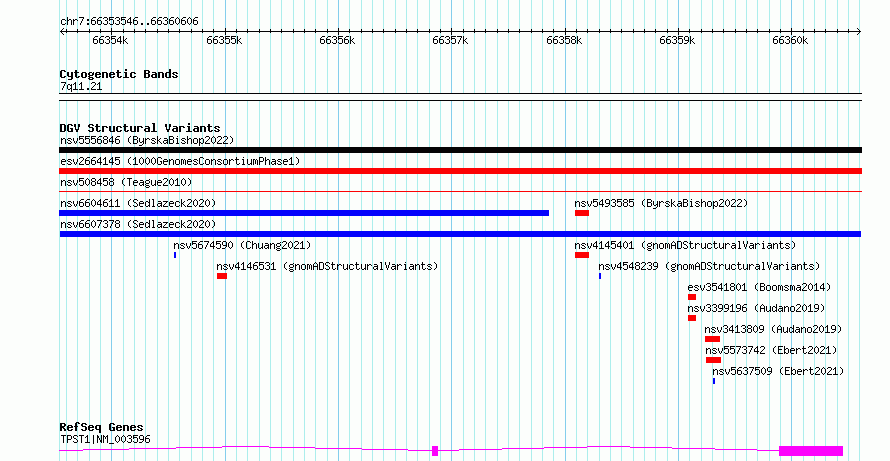This screenshot has height=461, width=890.
Task: Click the 66355k ruler tick label
Action: [224, 40]
